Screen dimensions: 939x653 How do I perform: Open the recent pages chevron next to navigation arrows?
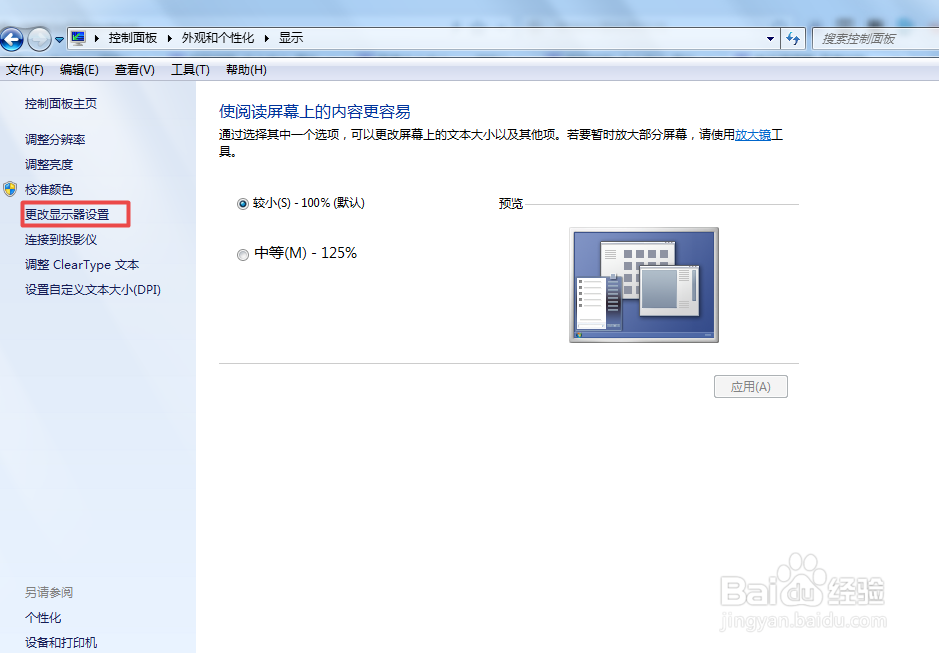pyautogui.click(x=59, y=38)
